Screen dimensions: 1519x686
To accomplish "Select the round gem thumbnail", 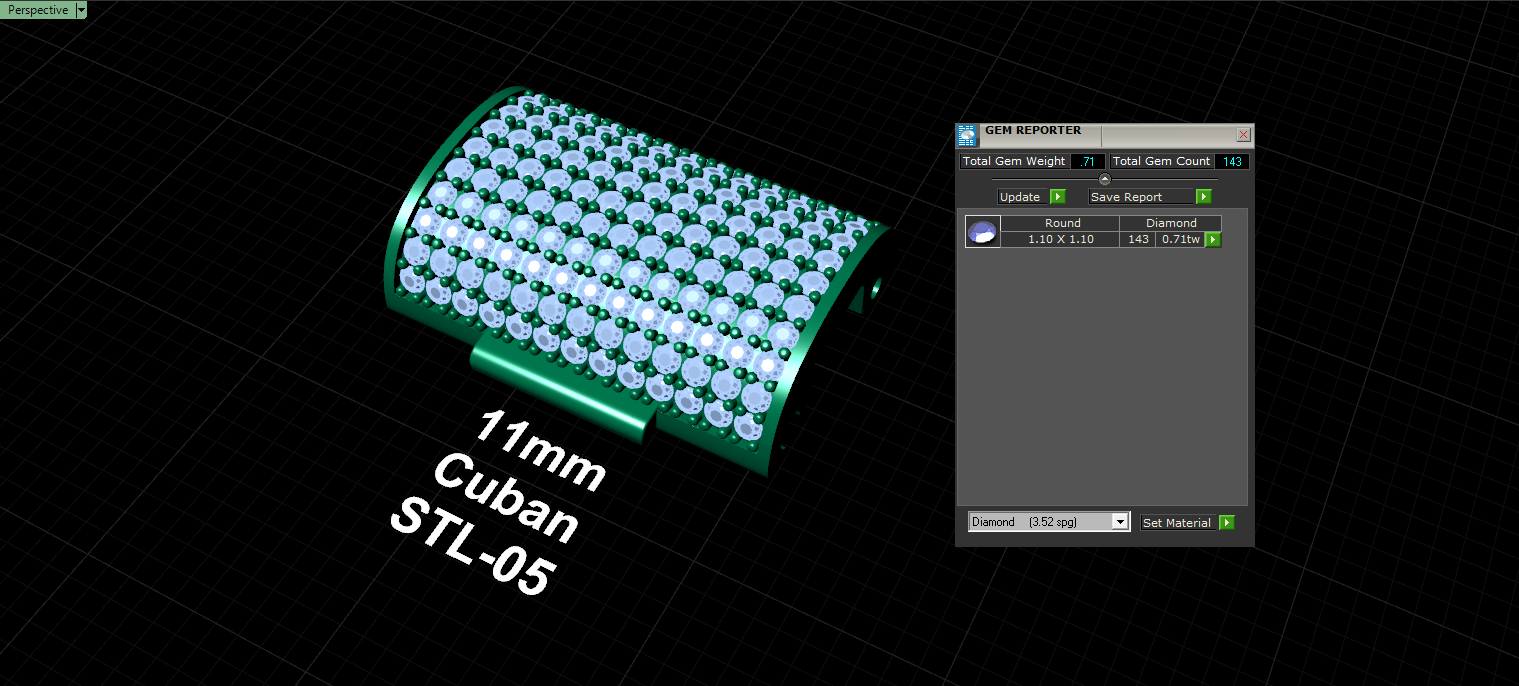I will 983,232.
